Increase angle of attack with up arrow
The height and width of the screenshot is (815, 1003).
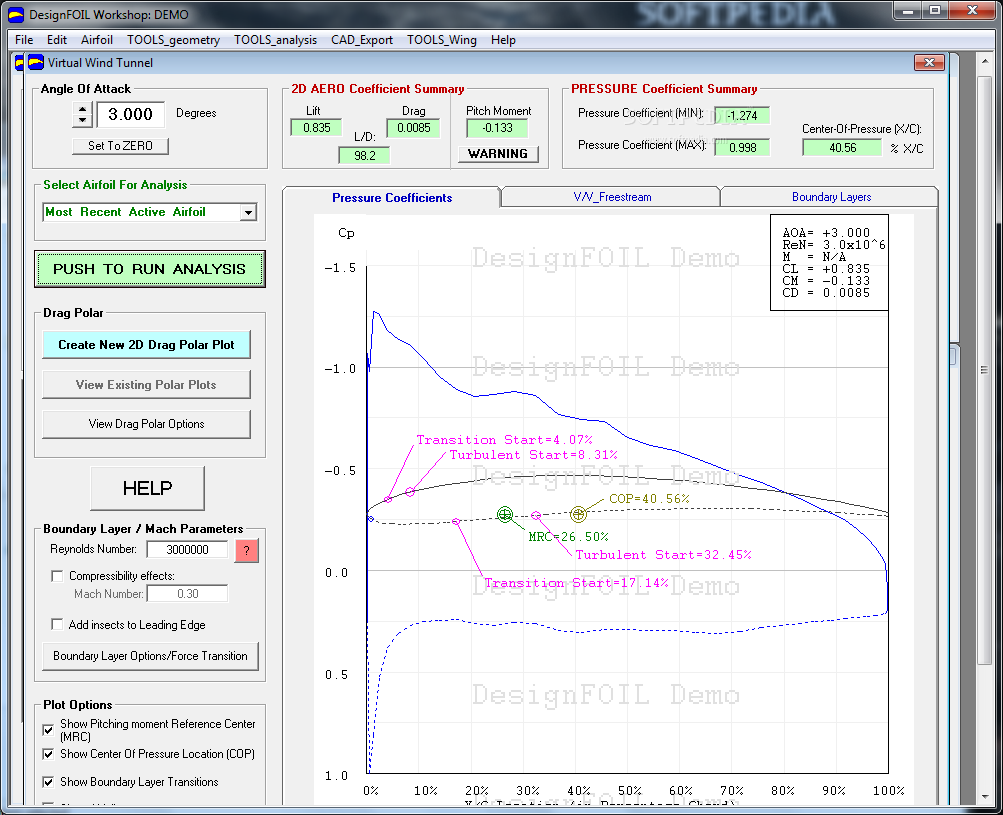82,109
